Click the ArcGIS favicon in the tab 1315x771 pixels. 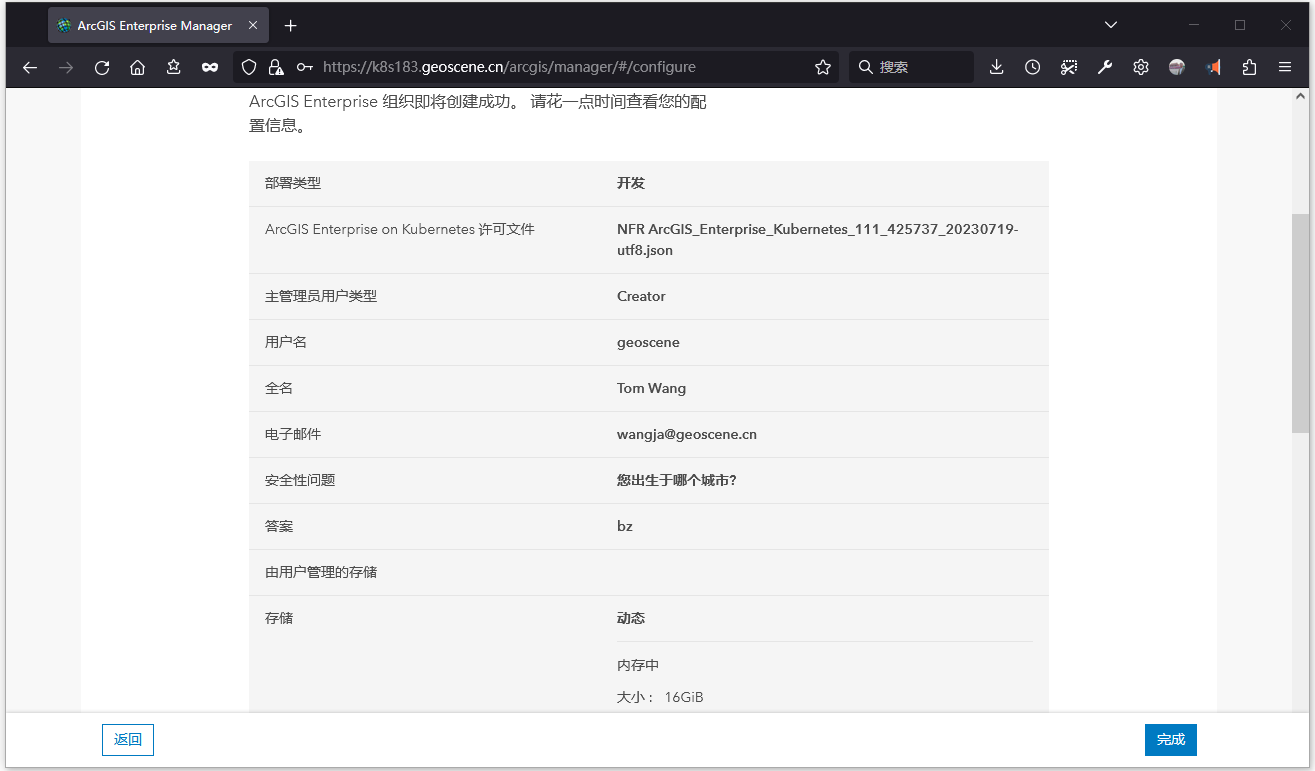pyautogui.click(x=65, y=26)
